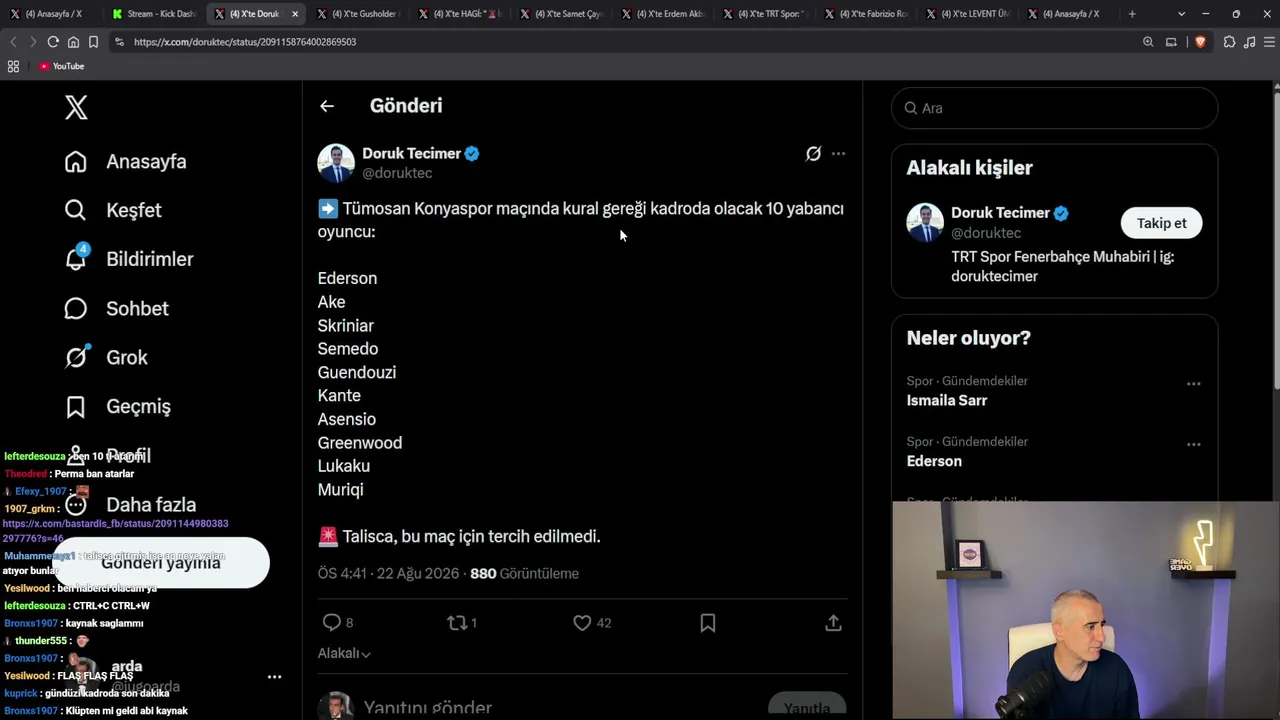Repost the Doruk Tecimer post
1280x720 pixels.
pos(457,623)
